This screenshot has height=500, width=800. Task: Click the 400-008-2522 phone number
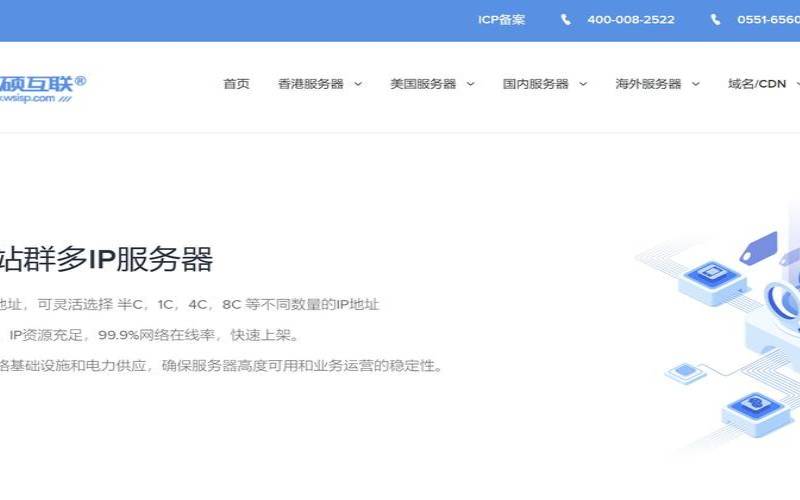click(630, 20)
